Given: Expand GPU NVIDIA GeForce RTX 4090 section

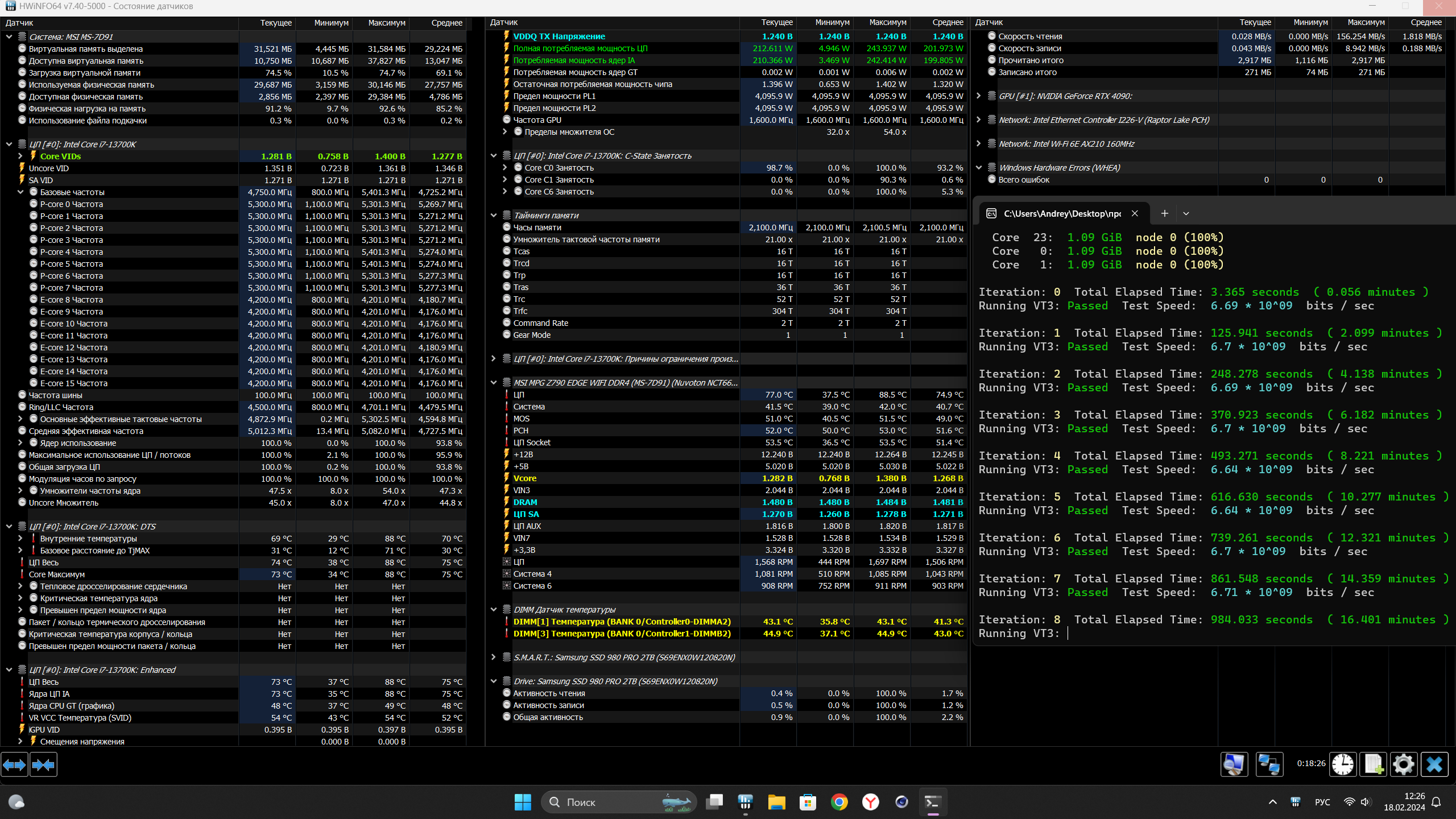Looking at the screenshot, I should pos(979,96).
